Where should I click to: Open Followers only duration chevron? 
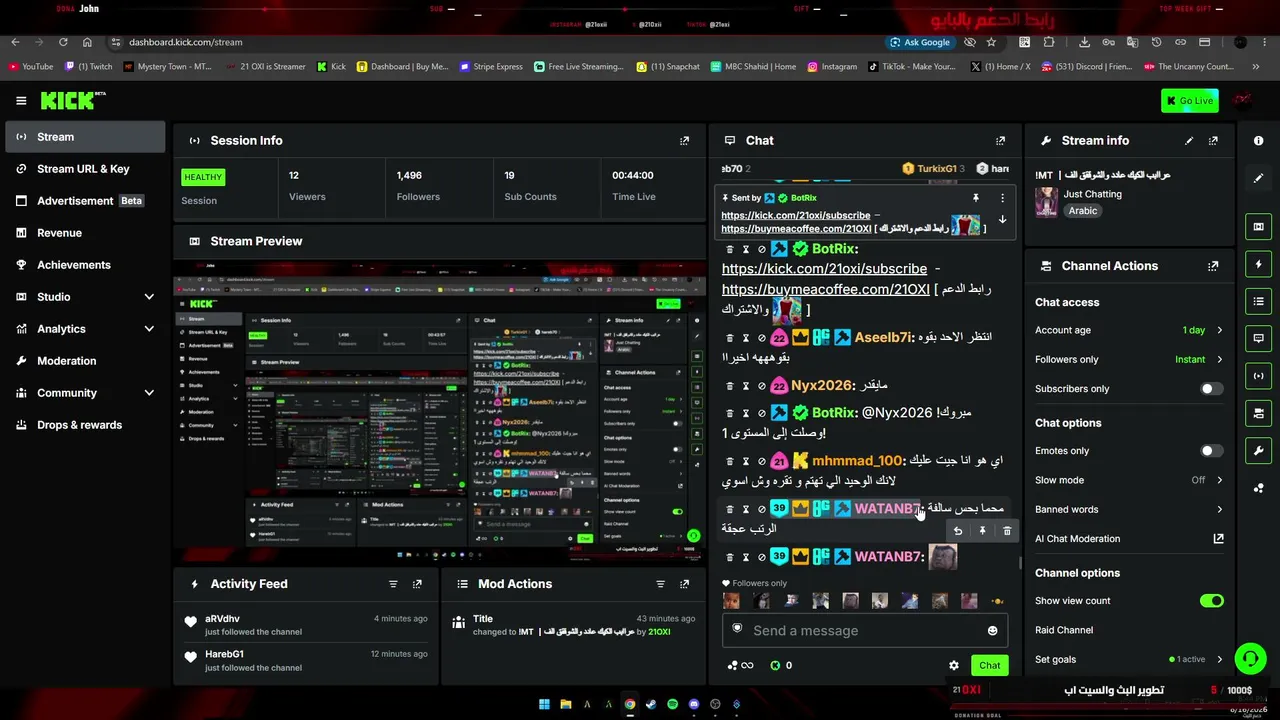coord(1219,359)
